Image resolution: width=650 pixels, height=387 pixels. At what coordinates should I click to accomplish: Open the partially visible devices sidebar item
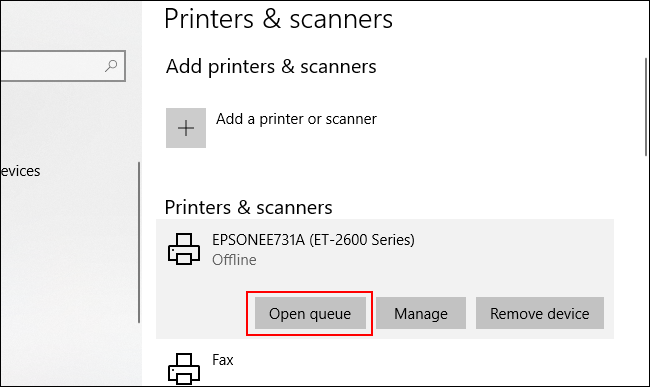click(x=20, y=171)
